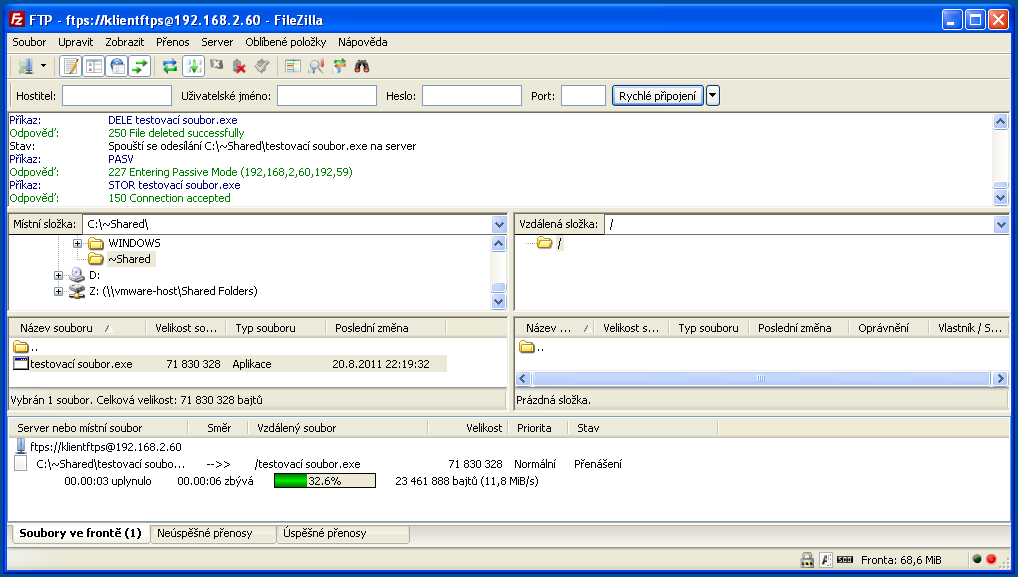Open directory listing filters icon
1018x577 pixels.
click(x=293, y=66)
